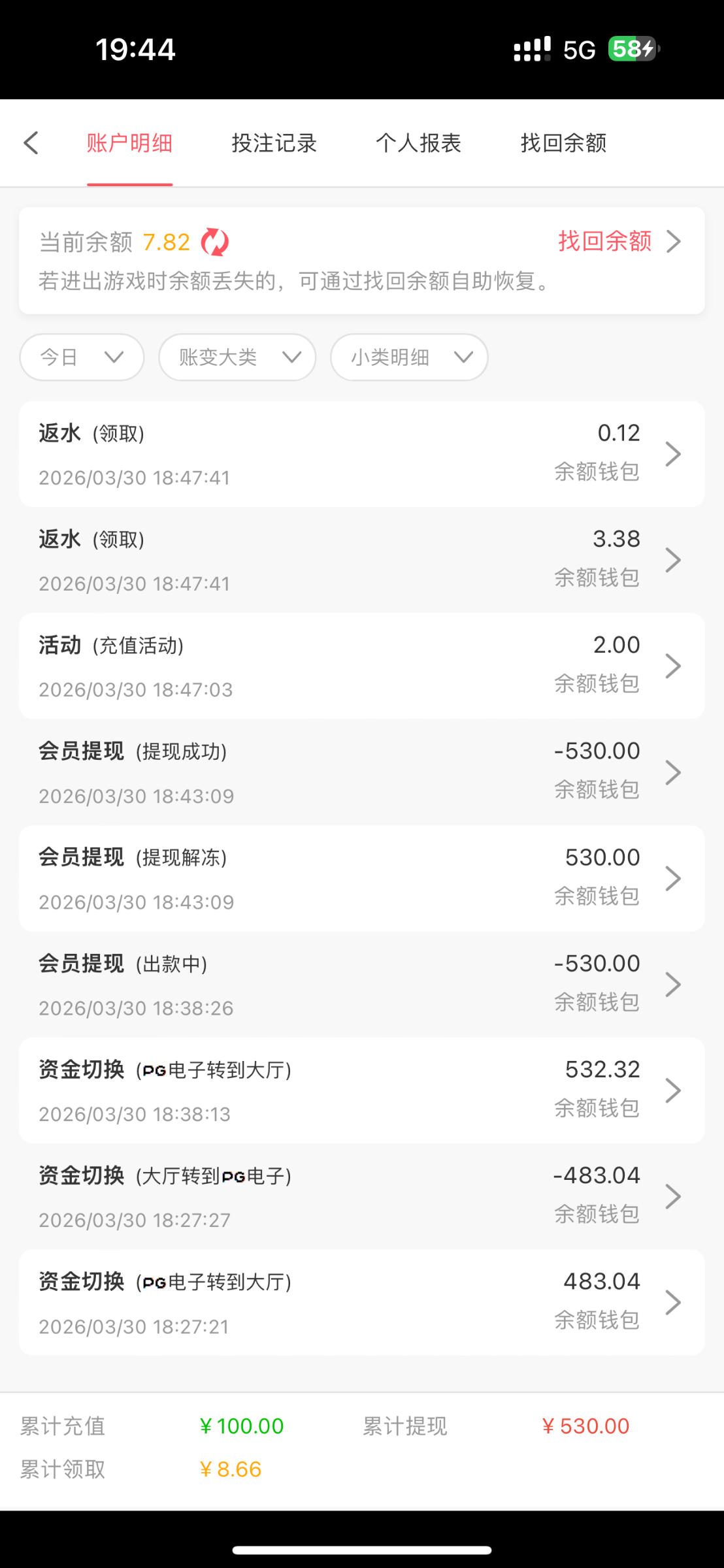The width and height of the screenshot is (724, 1568).
Task: Expand the 今日 date filter
Action: click(x=82, y=357)
